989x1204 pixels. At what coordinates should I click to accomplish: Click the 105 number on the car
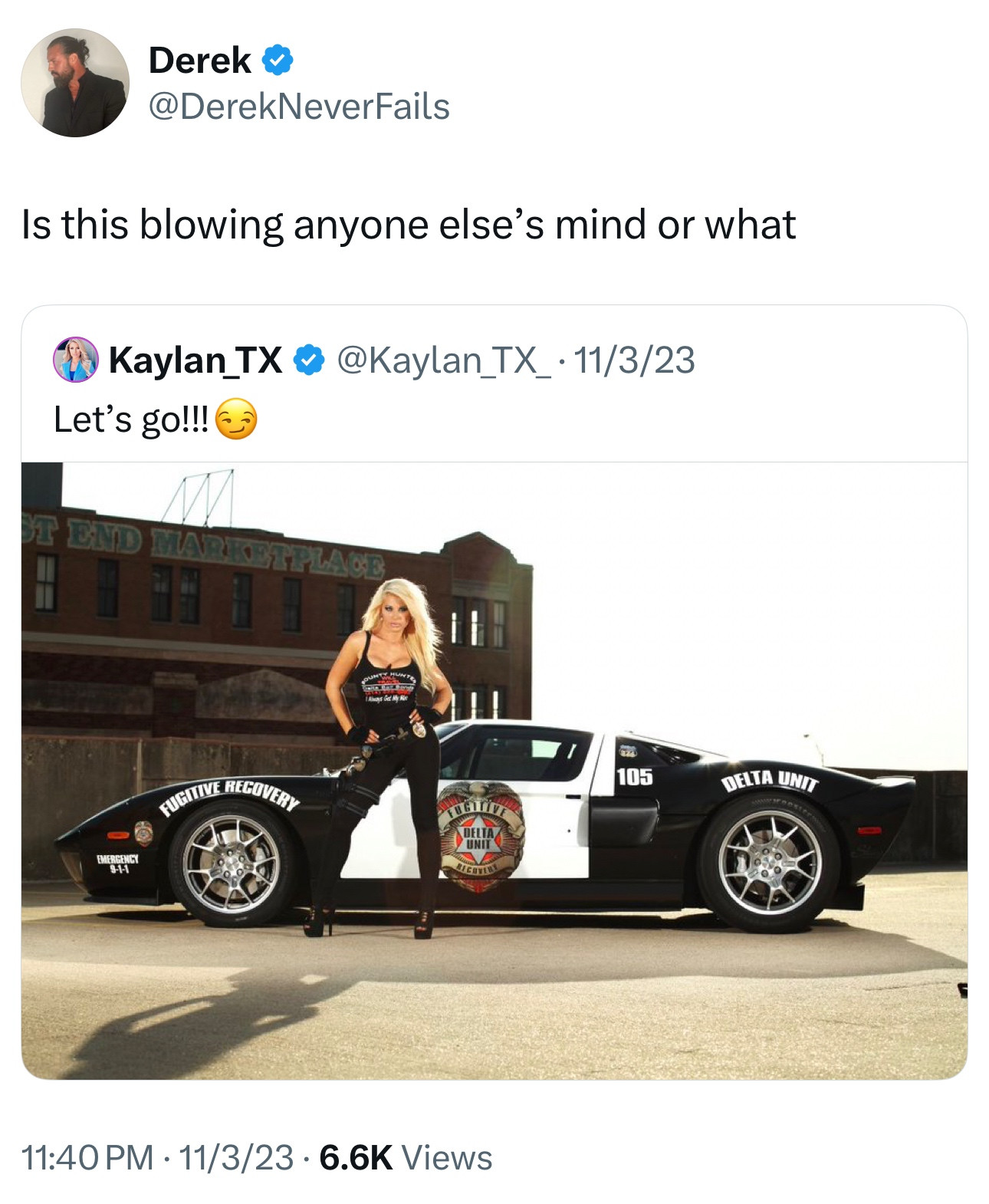click(x=635, y=777)
